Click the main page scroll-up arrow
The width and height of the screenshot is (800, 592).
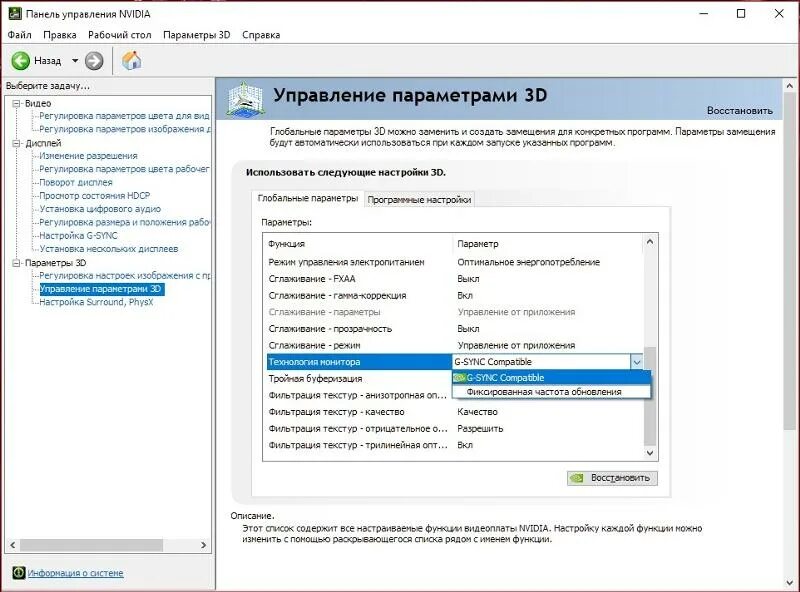[x=790, y=86]
